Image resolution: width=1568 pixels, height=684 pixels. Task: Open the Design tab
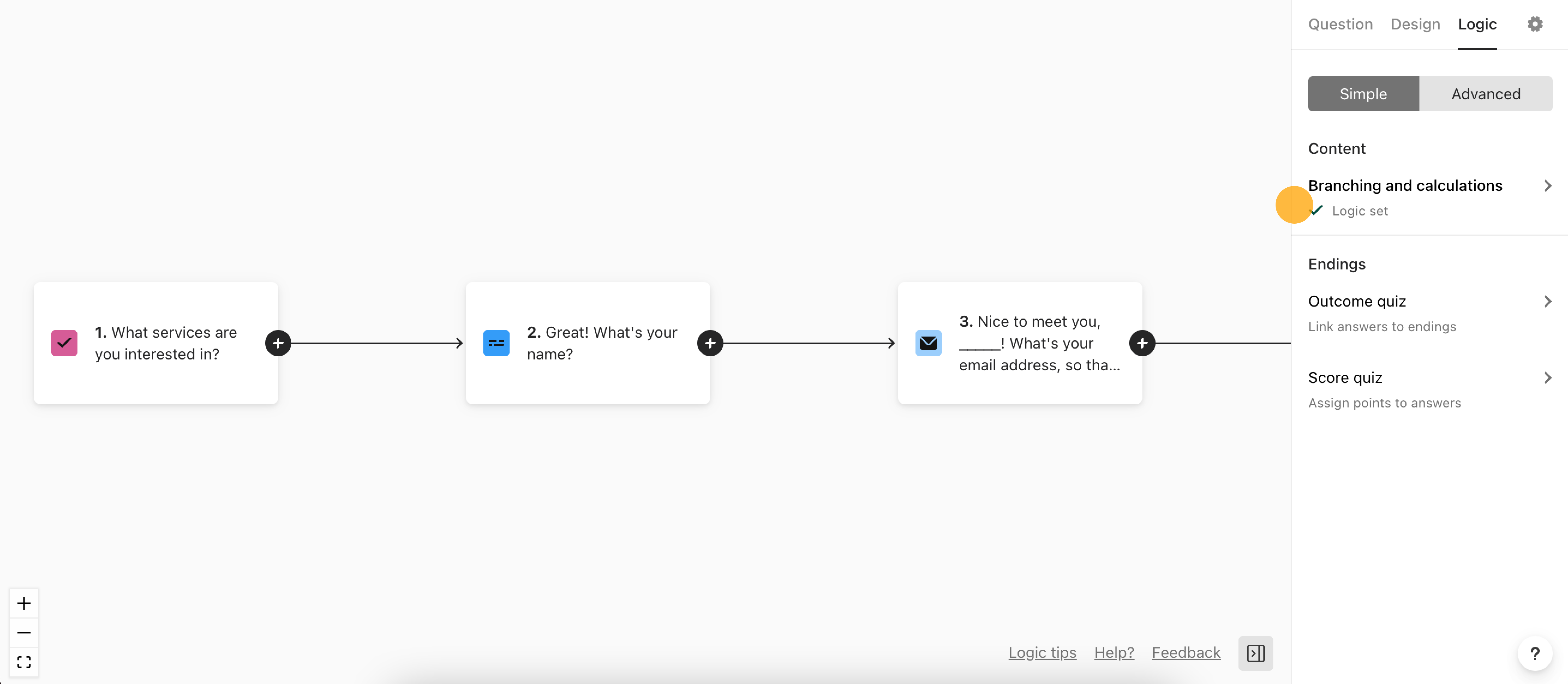1415,24
